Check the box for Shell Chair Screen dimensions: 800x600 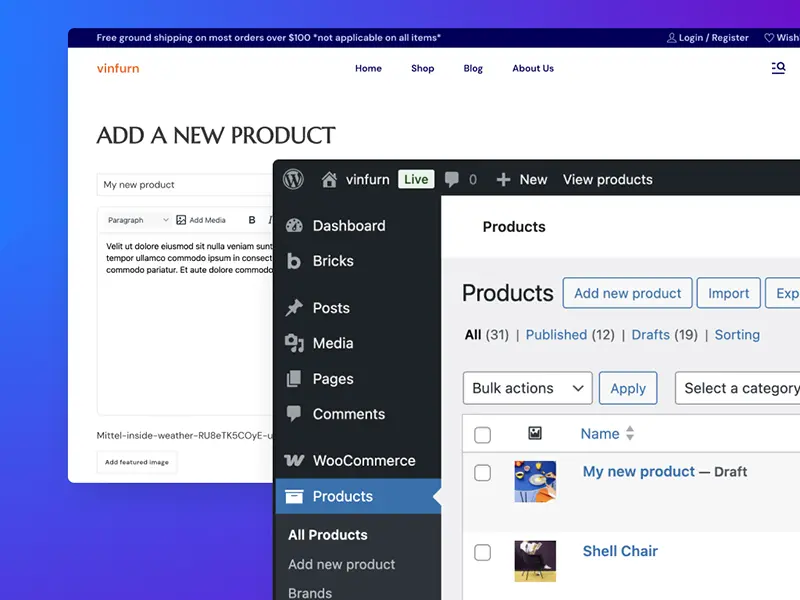point(482,552)
